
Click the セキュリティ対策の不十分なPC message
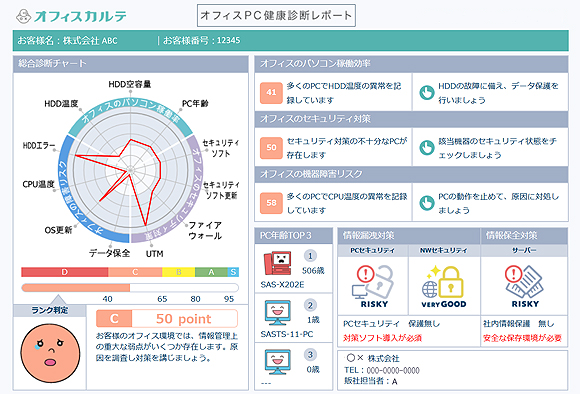pyautogui.click(x=347, y=148)
